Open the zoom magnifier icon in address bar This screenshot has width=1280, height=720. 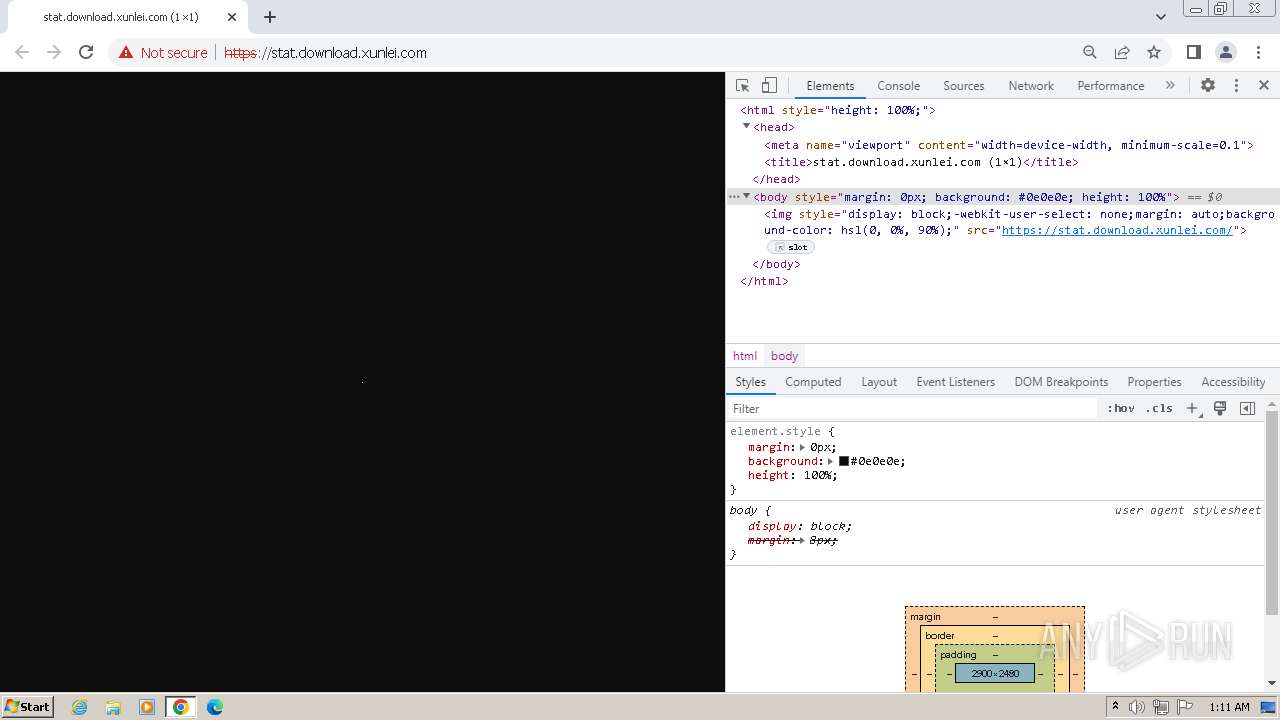[1090, 53]
